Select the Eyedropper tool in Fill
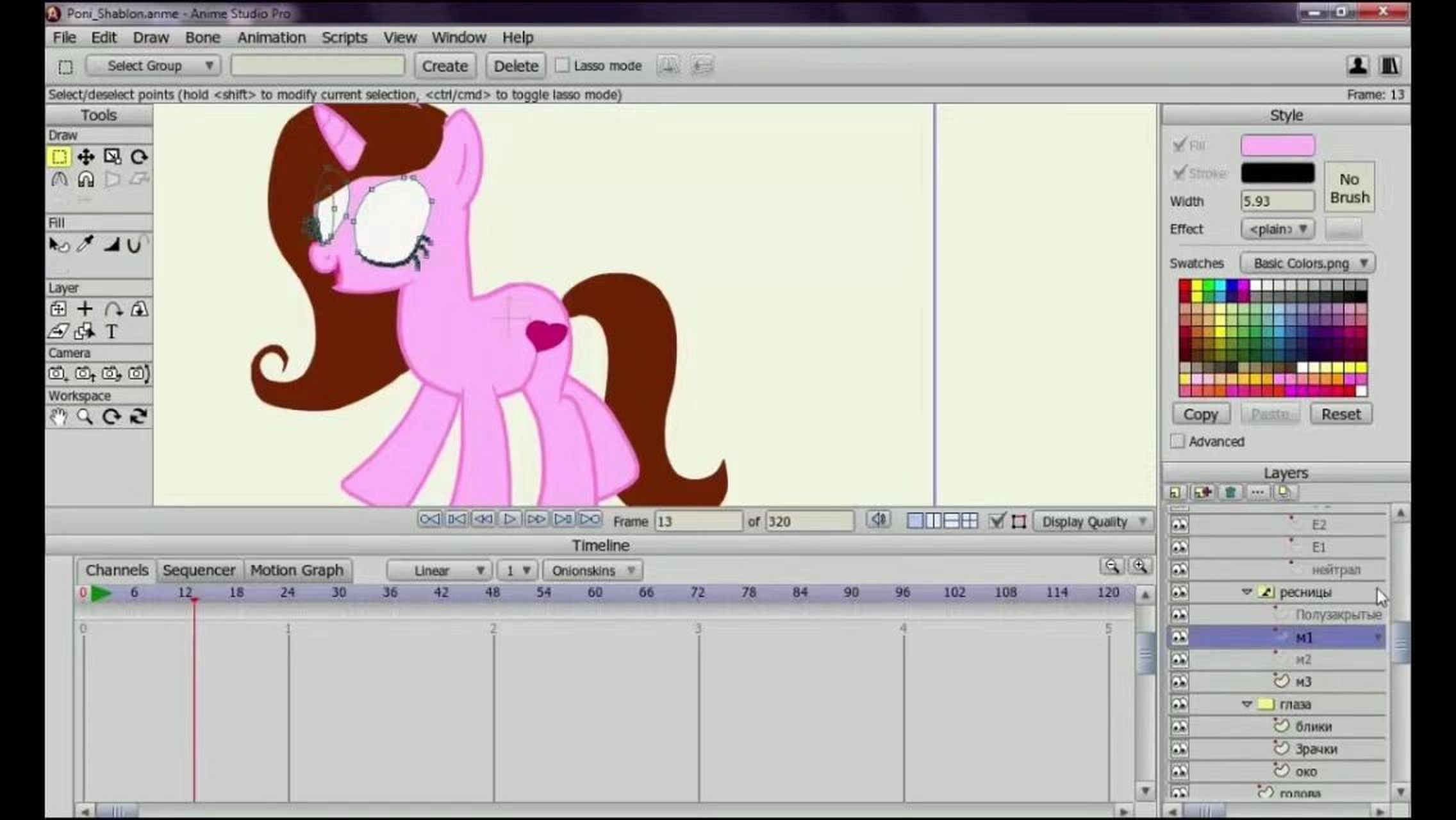This screenshot has width=1456, height=820. coord(85,244)
